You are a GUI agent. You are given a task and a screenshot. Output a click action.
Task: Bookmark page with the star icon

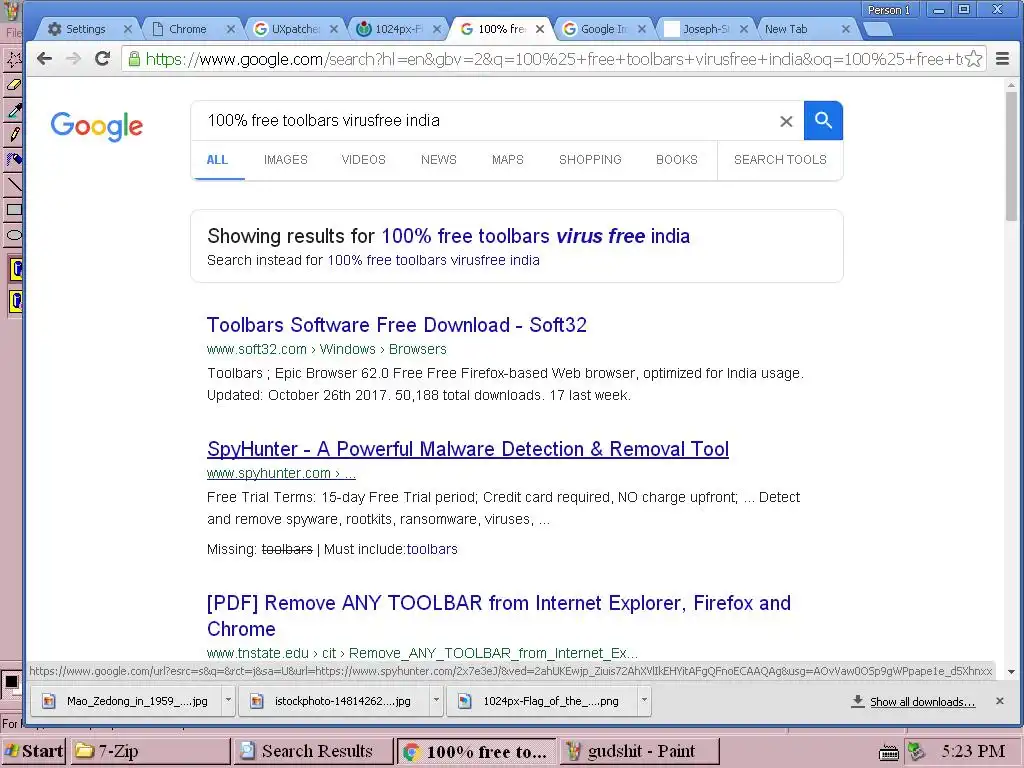[974, 59]
